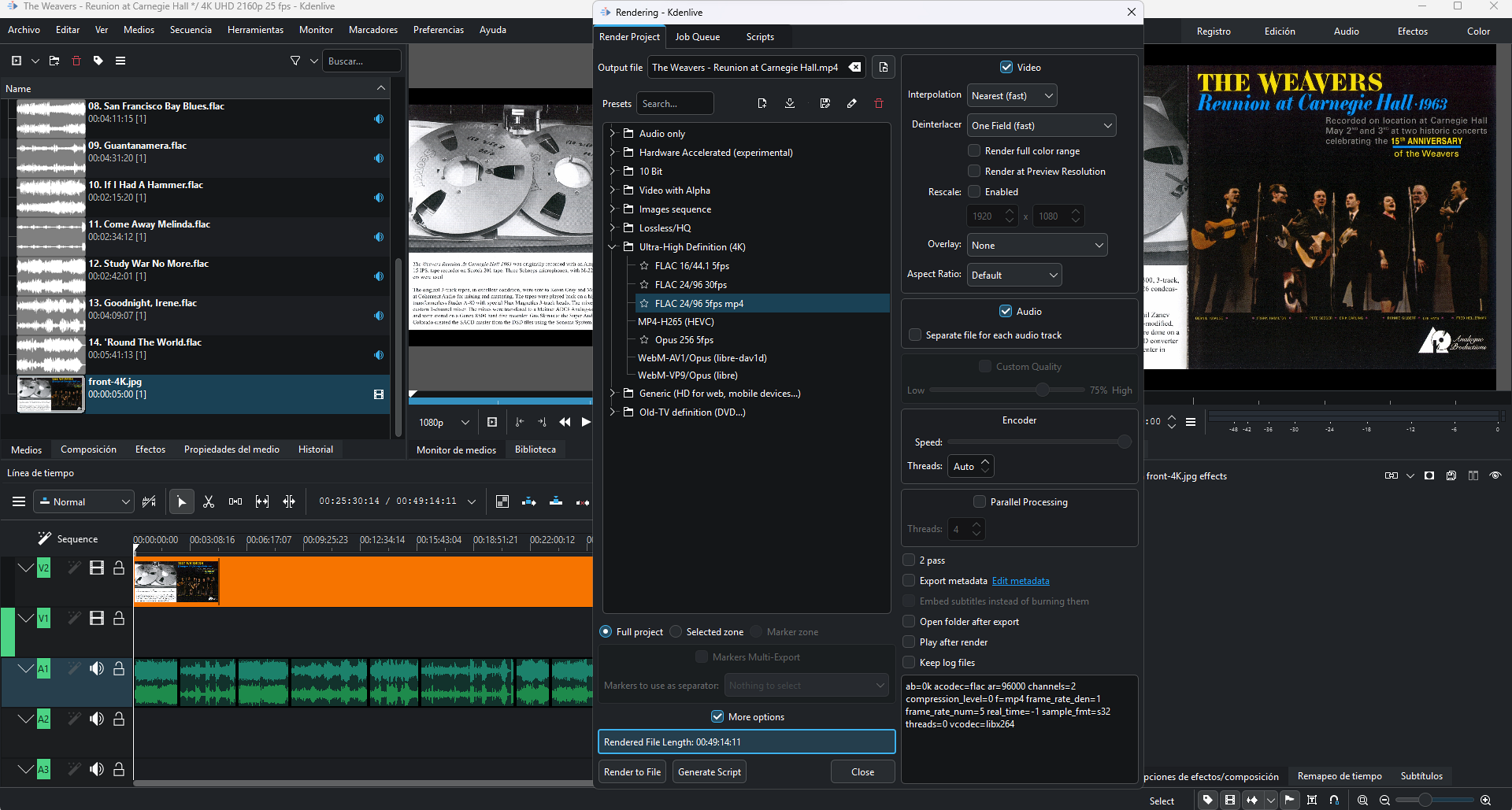Open the Overlay dropdown
This screenshot has width=1512, height=810.
click(x=1036, y=246)
